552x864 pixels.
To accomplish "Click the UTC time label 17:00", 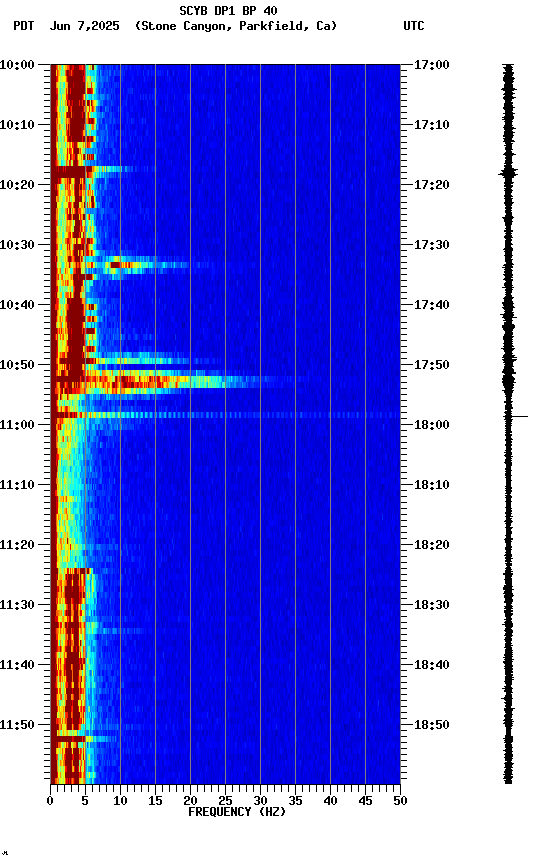I will [x=432, y=65].
